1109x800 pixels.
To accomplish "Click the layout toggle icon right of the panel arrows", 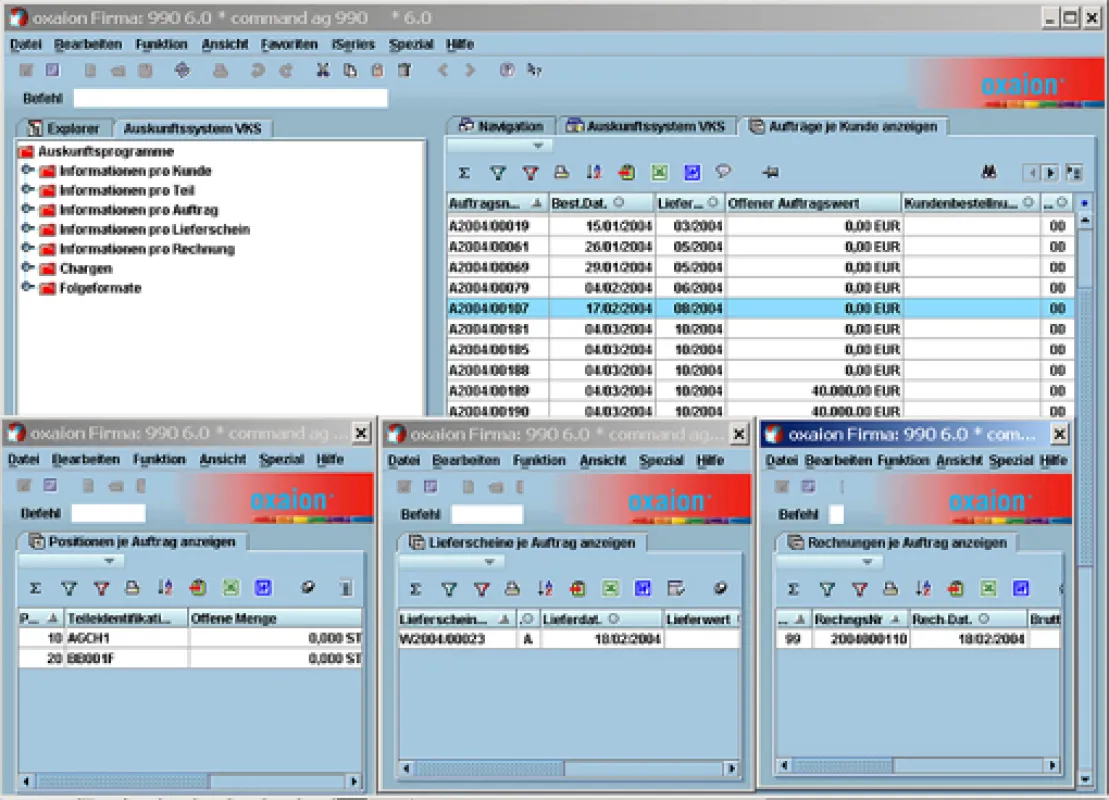I will tap(1074, 173).
